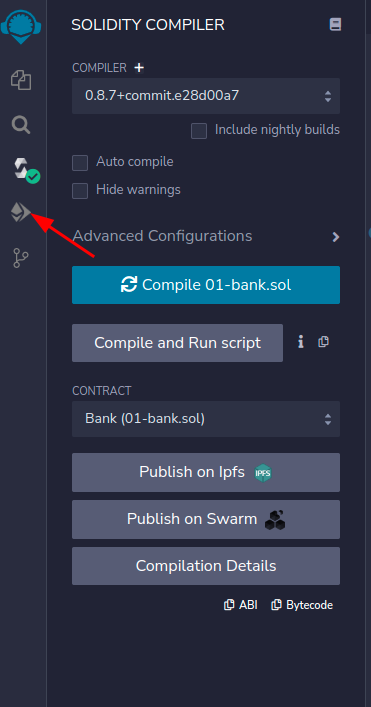Click Publish on Swarm button
This screenshot has height=707, width=371.
point(206,519)
